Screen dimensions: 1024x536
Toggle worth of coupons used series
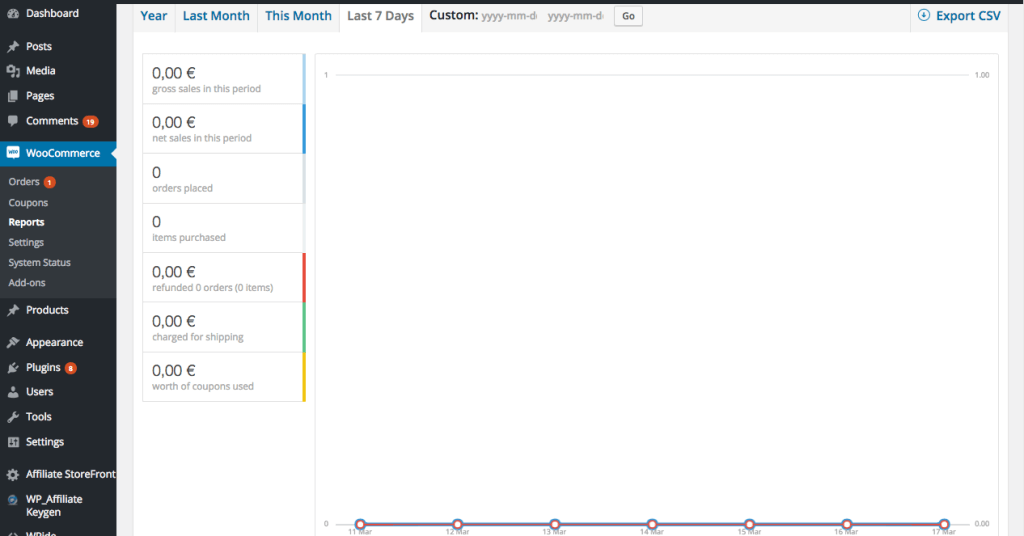pos(223,377)
